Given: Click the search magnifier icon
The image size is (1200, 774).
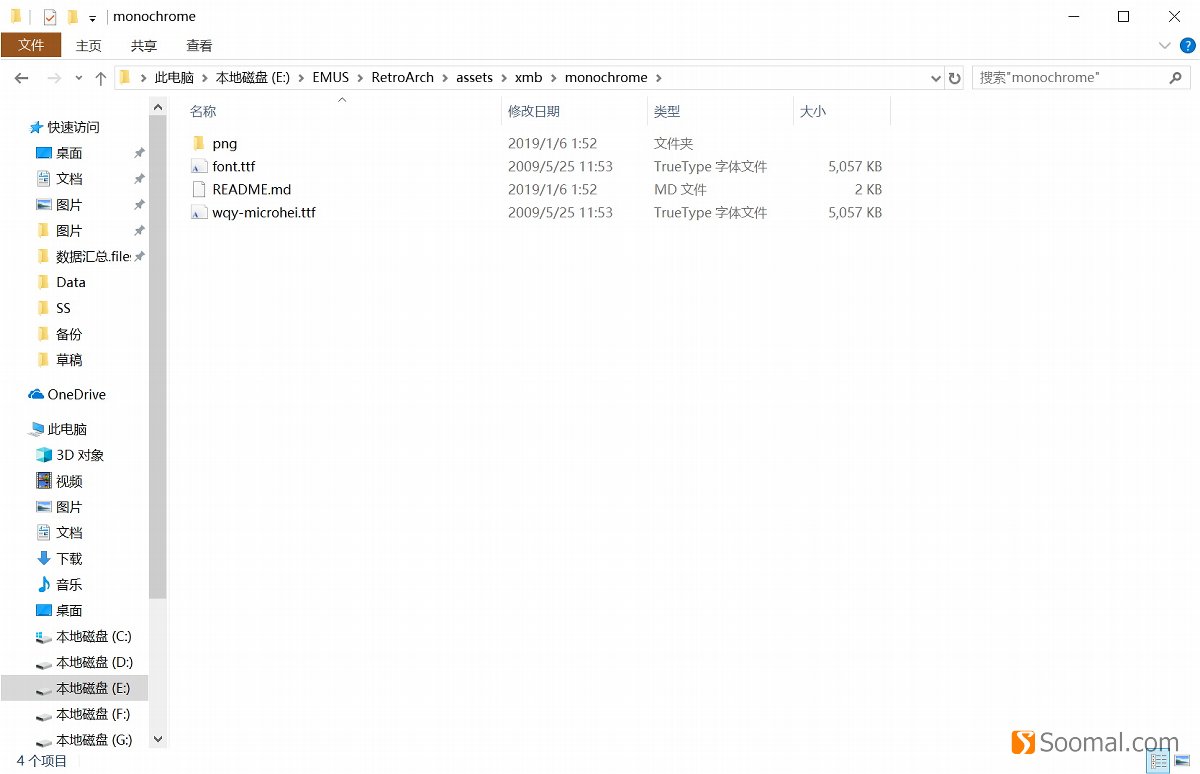Looking at the screenshot, I should coord(1176,77).
